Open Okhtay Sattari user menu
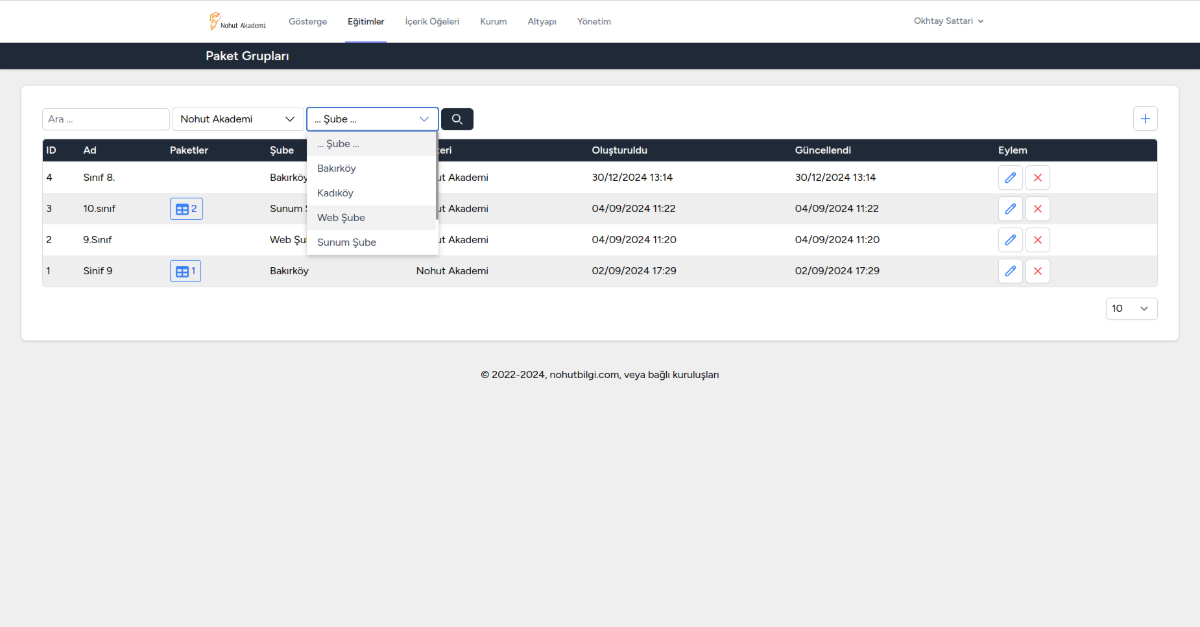This screenshot has width=1200, height=627. click(x=948, y=21)
